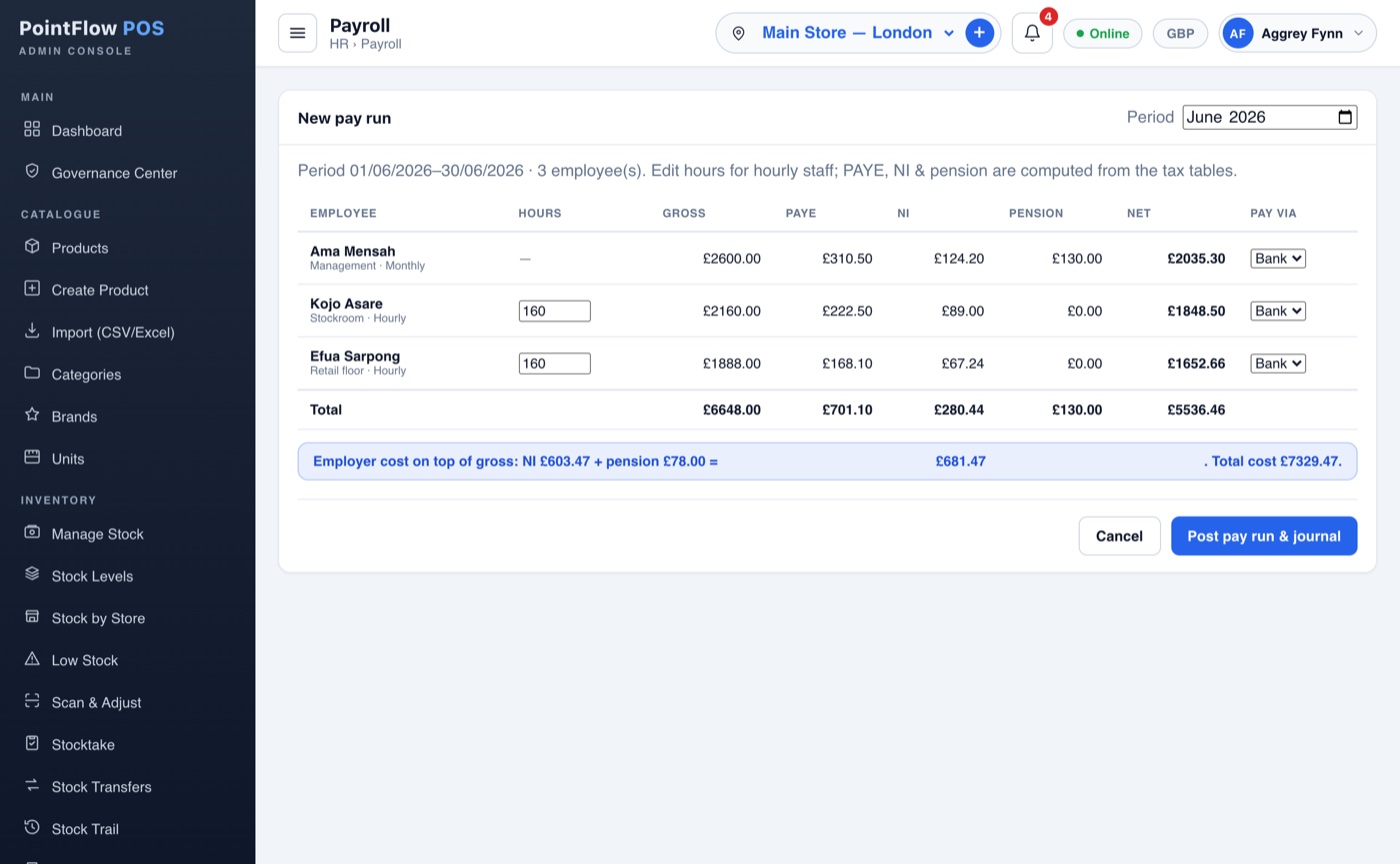This screenshot has height=864, width=1400.
Task: Click total net £5536.46
Action: [x=1196, y=409]
